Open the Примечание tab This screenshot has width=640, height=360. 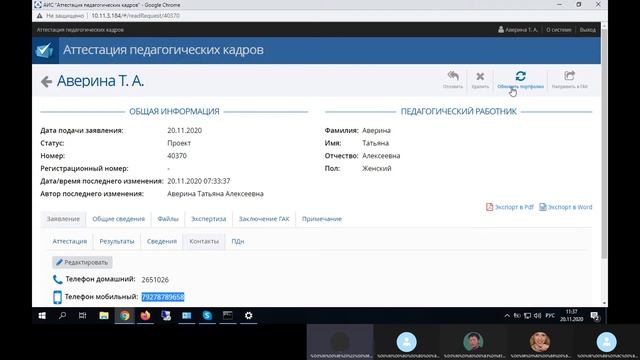(322, 219)
